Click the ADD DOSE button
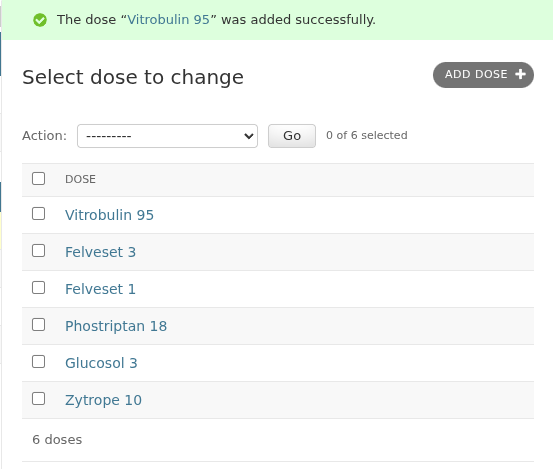 (483, 75)
